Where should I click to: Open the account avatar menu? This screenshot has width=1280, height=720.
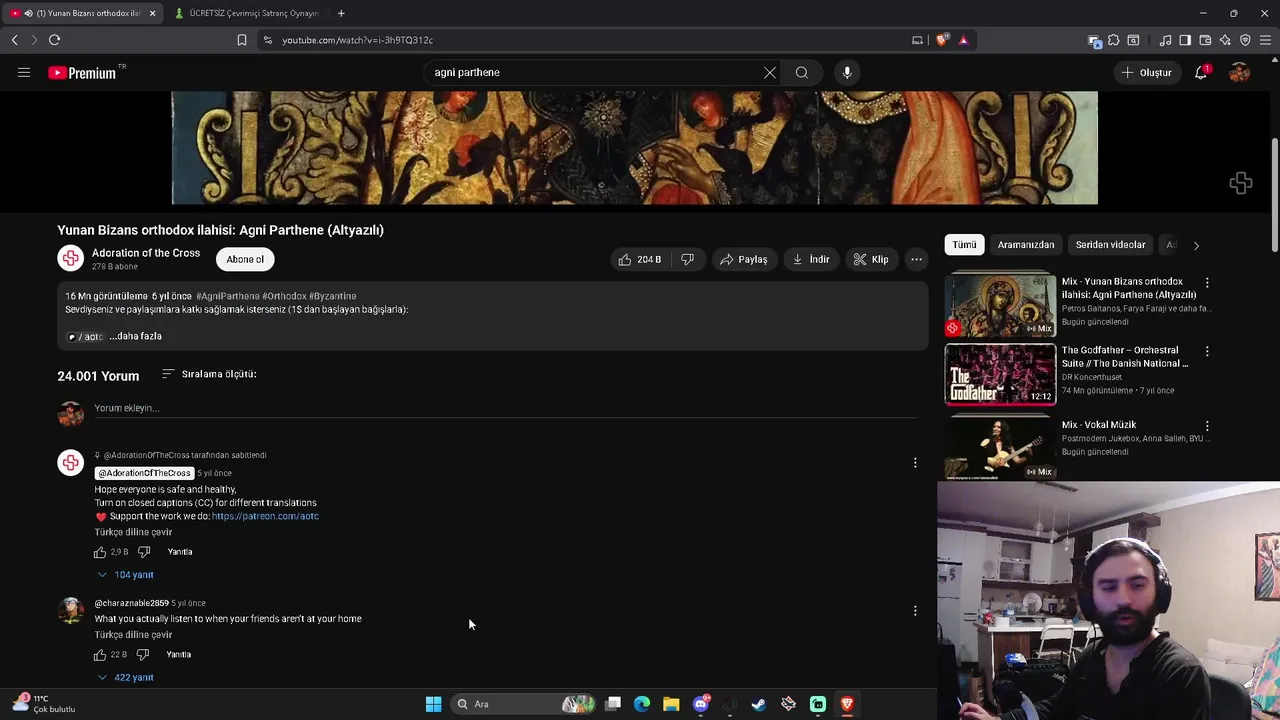point(1239,72)
